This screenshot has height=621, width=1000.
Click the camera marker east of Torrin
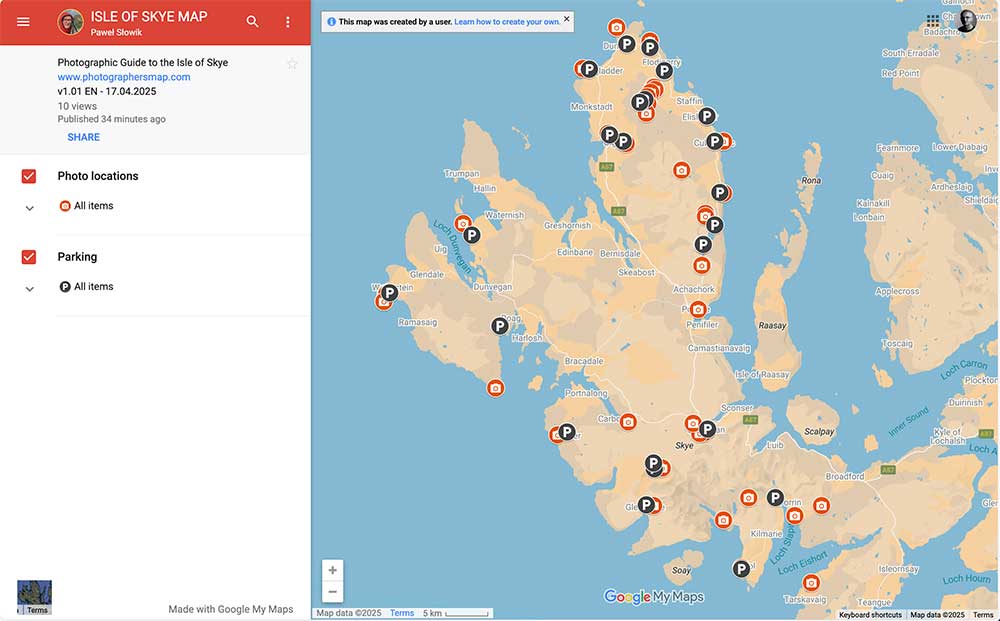pos(821,506)
